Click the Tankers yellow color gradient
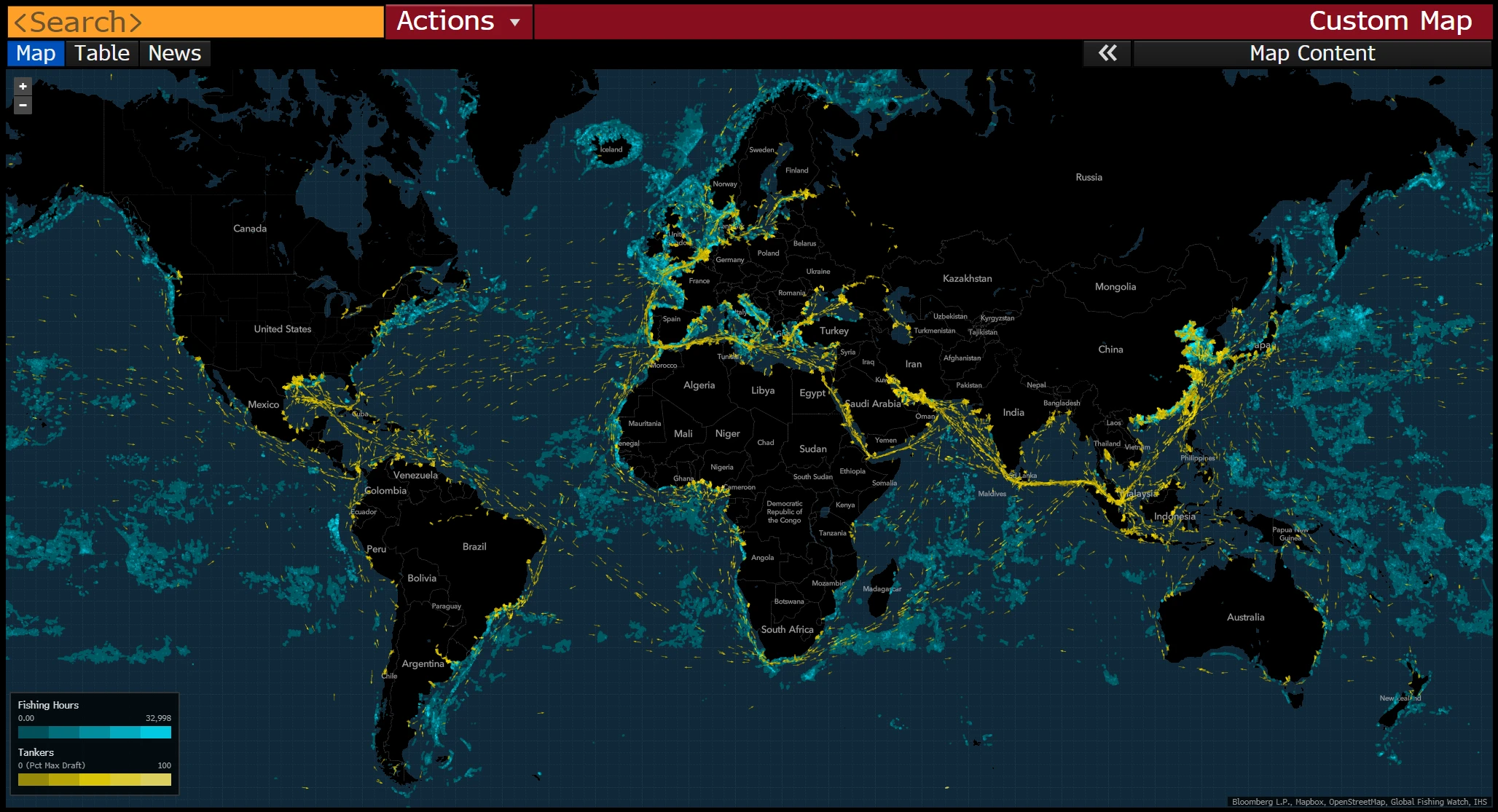The image size is (1498, 812). tap(95, 779)
